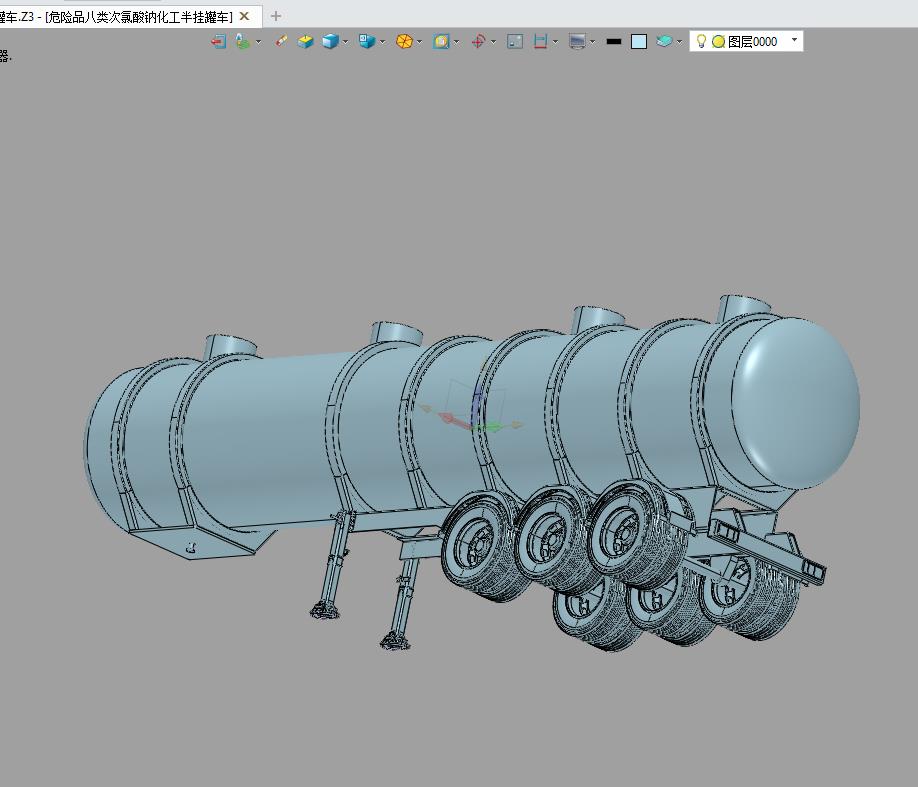Click the red crosshair target icon
Image resolution: width=918 pixels, height=787 pixels.
tap(478, 42)
